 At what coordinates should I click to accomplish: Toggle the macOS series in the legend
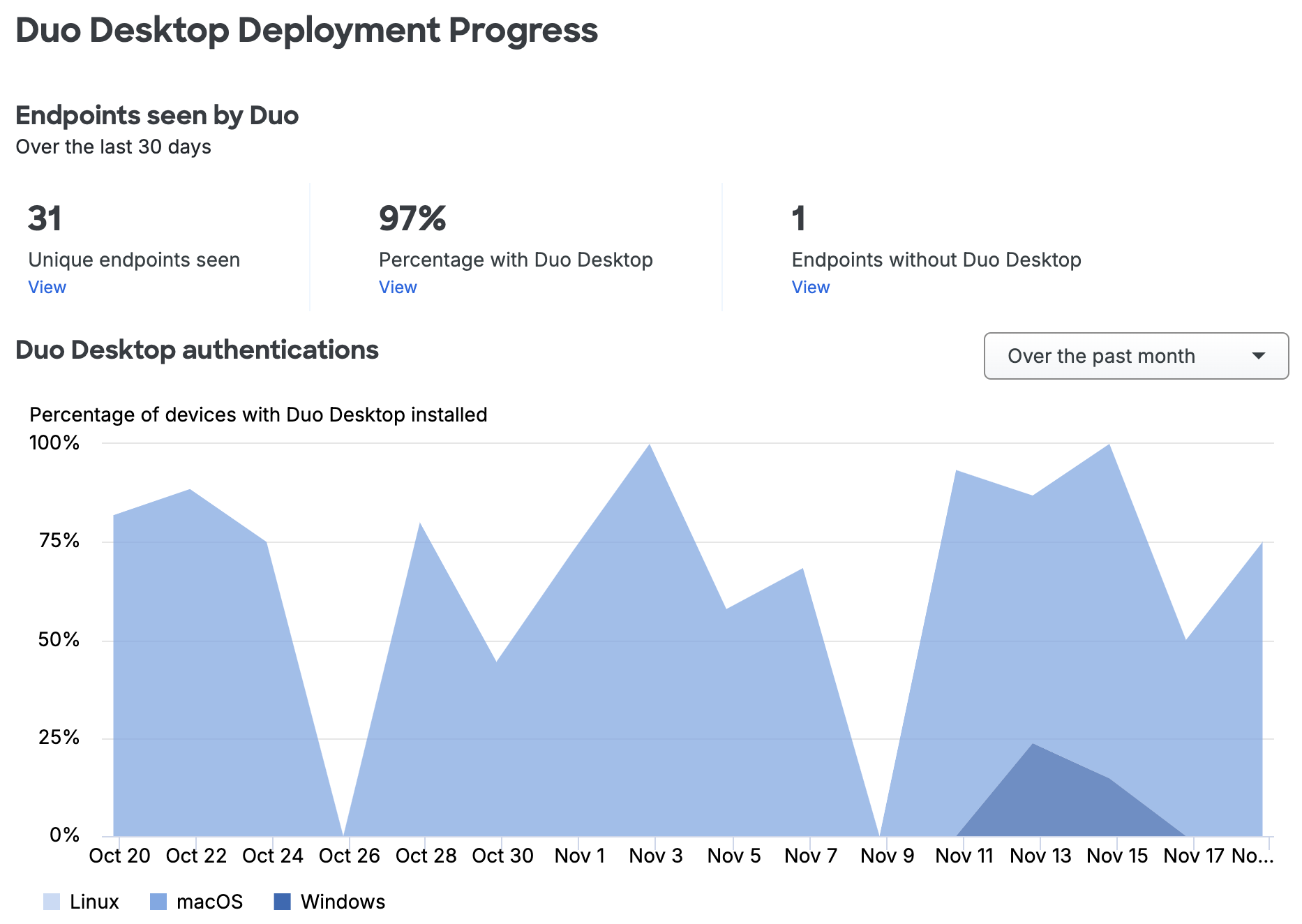coord(210,901)
